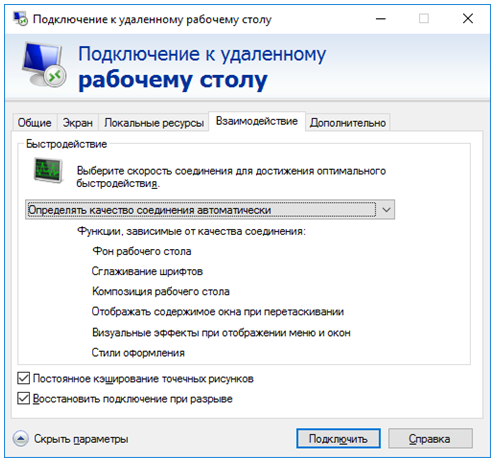Screen dimensions: 495x461
Task: Select the Определять качество соединения автоматически combo box
Action: (x=210, y=210)
